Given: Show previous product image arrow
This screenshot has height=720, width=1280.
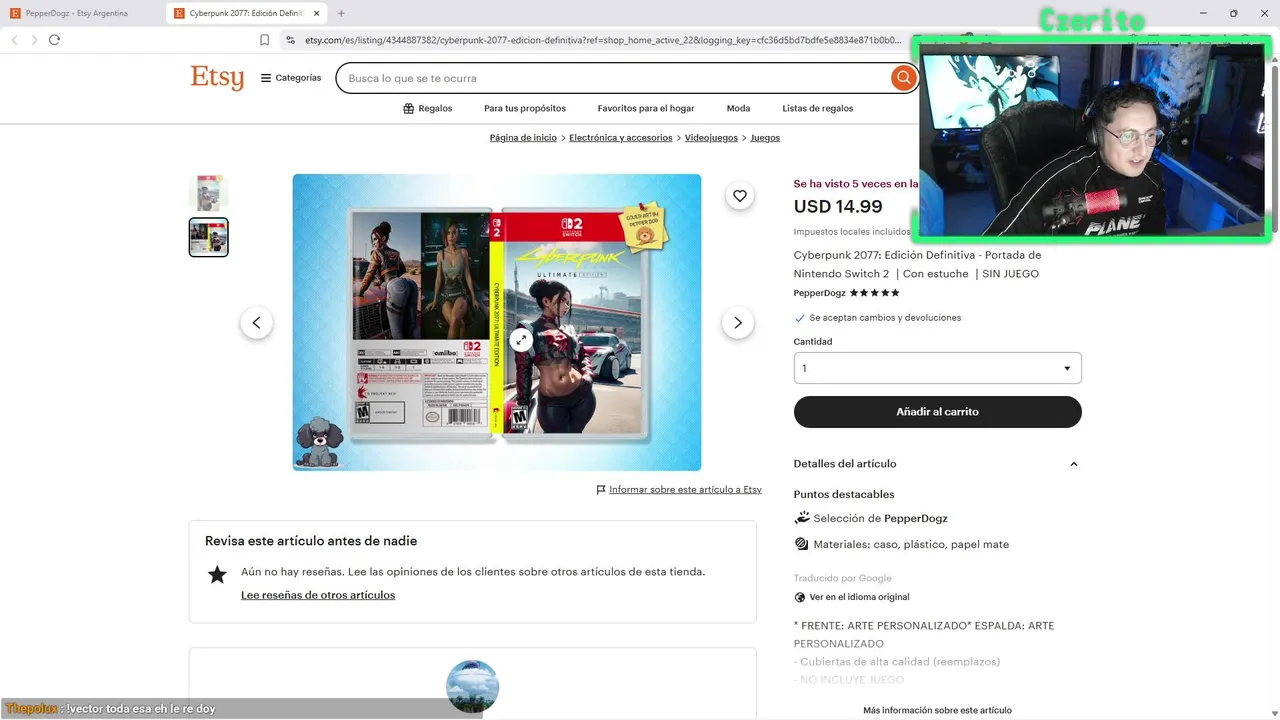Looking at the screenshot, I should [x=256, y=322].
